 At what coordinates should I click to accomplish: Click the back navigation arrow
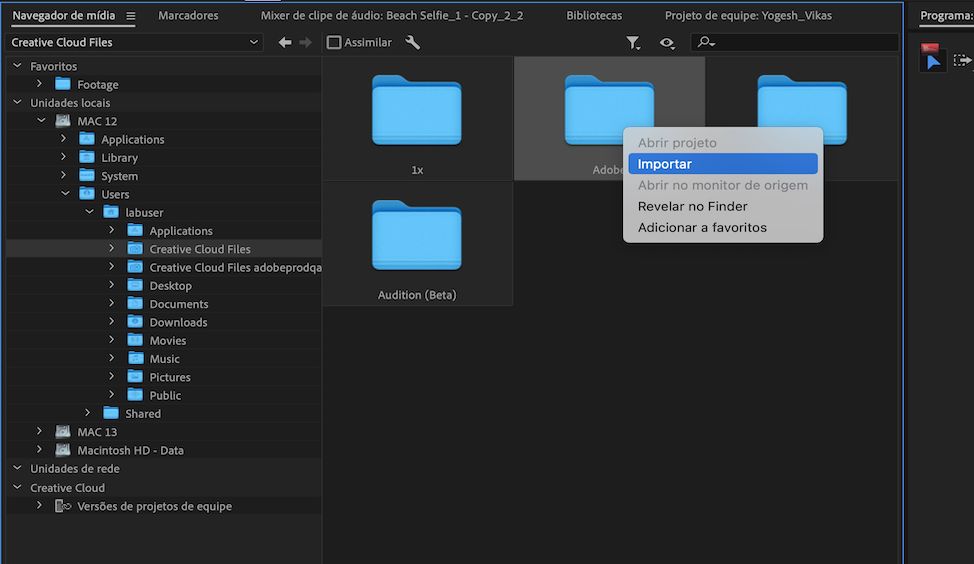click(285, 43)
